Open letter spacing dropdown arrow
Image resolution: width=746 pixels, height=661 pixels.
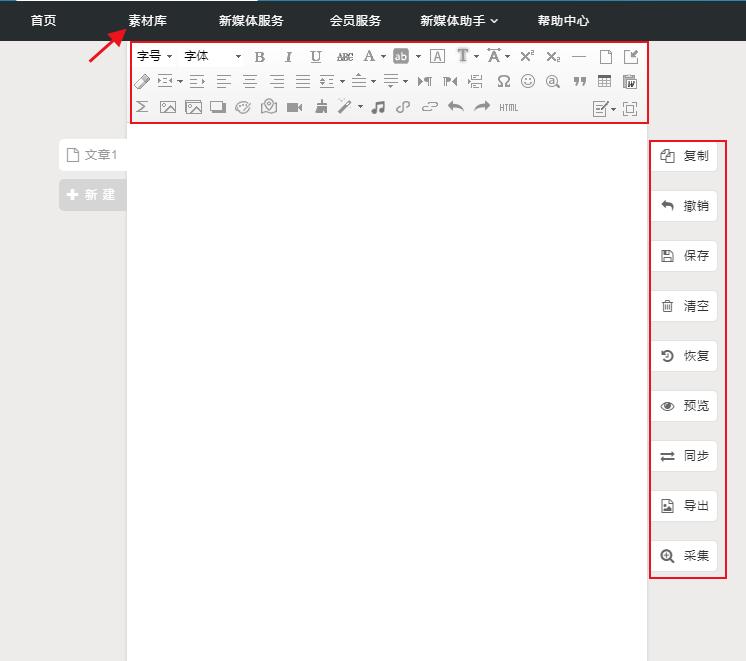(508, 57)
